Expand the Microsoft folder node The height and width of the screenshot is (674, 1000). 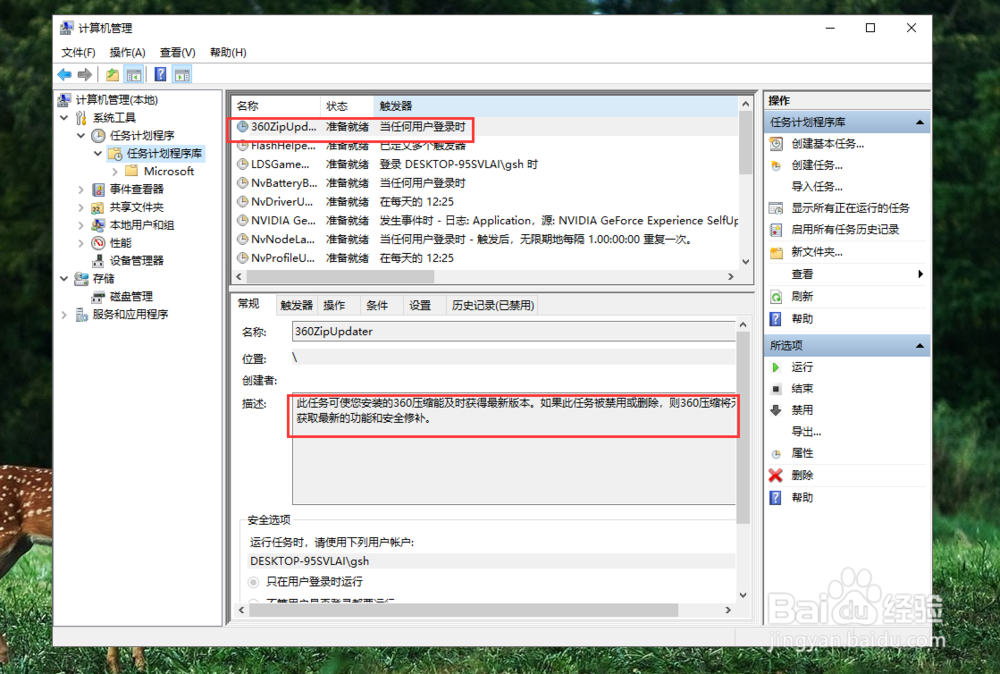tap(115, 172)
